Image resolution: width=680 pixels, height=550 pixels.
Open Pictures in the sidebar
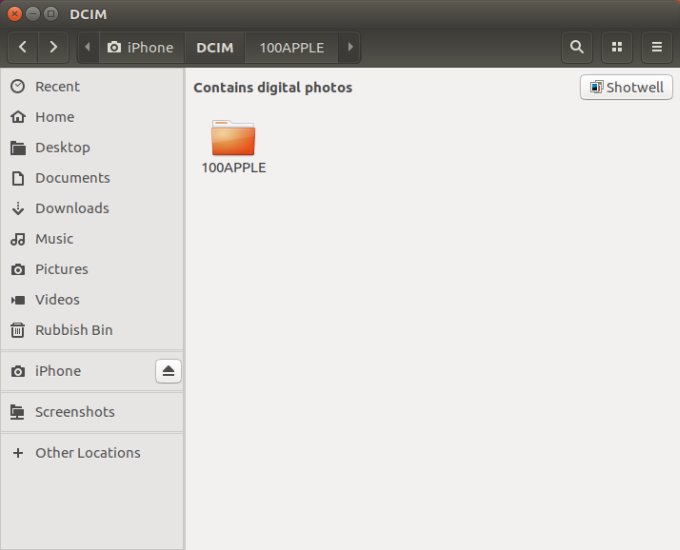(92, 269)
